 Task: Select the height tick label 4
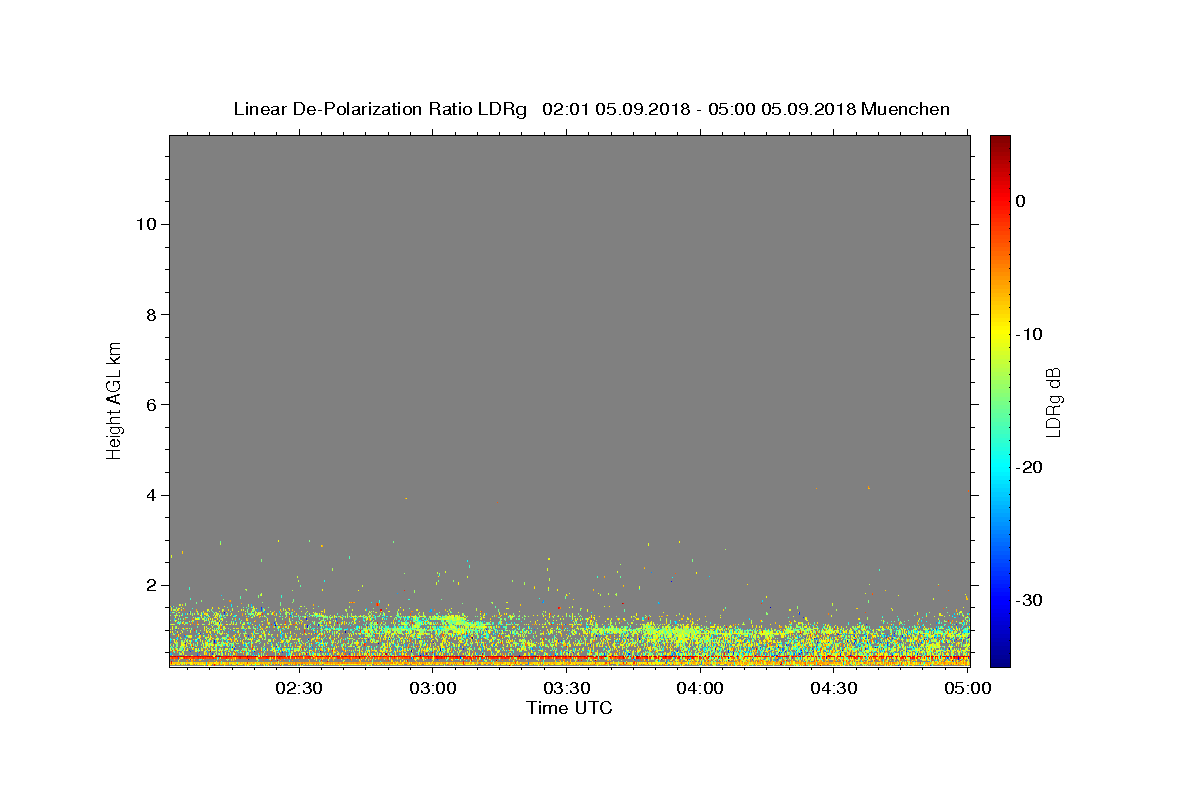click(x=149, y=495)
